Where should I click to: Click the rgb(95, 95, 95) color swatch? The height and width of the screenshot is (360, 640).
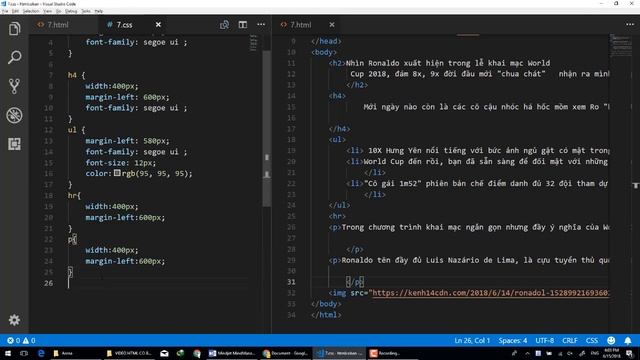click(x=117, y=173)
